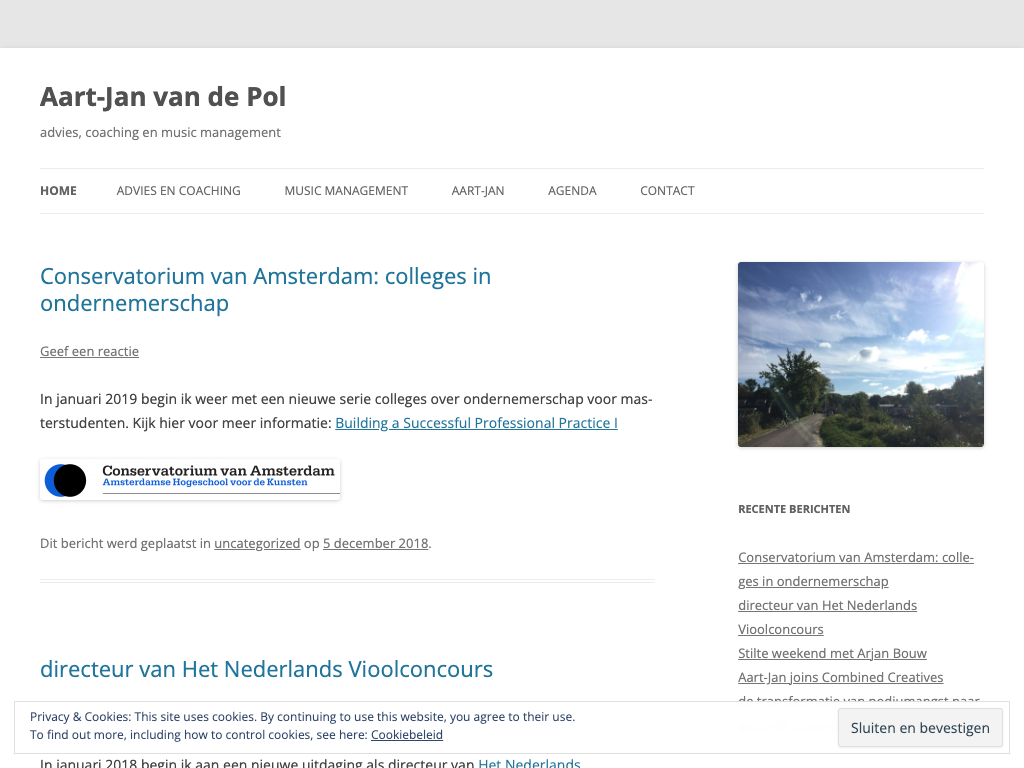Screen dimensions: 1024x768
Task: Go to the Home menu item
Action: click(x=58, y=191)
